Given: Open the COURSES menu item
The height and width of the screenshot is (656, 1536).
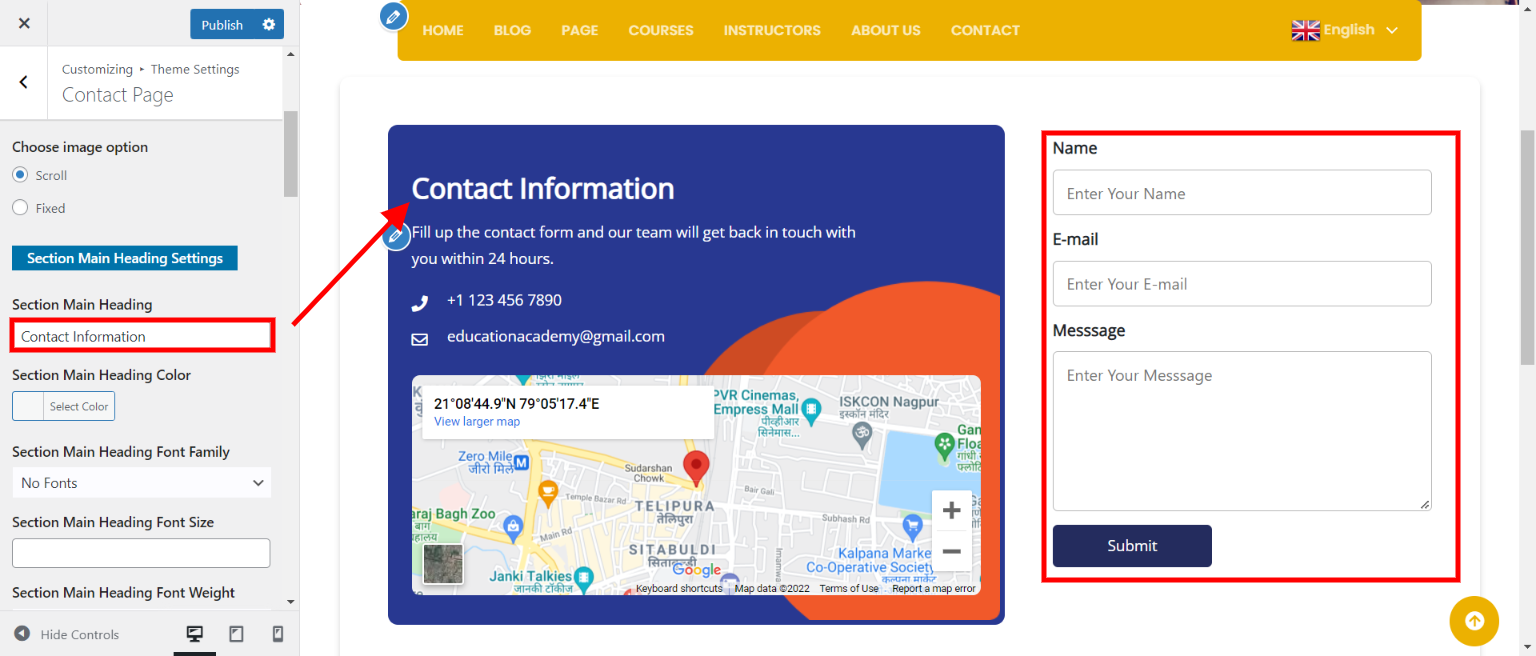Looking at the screenshot, I should [660, 30].
